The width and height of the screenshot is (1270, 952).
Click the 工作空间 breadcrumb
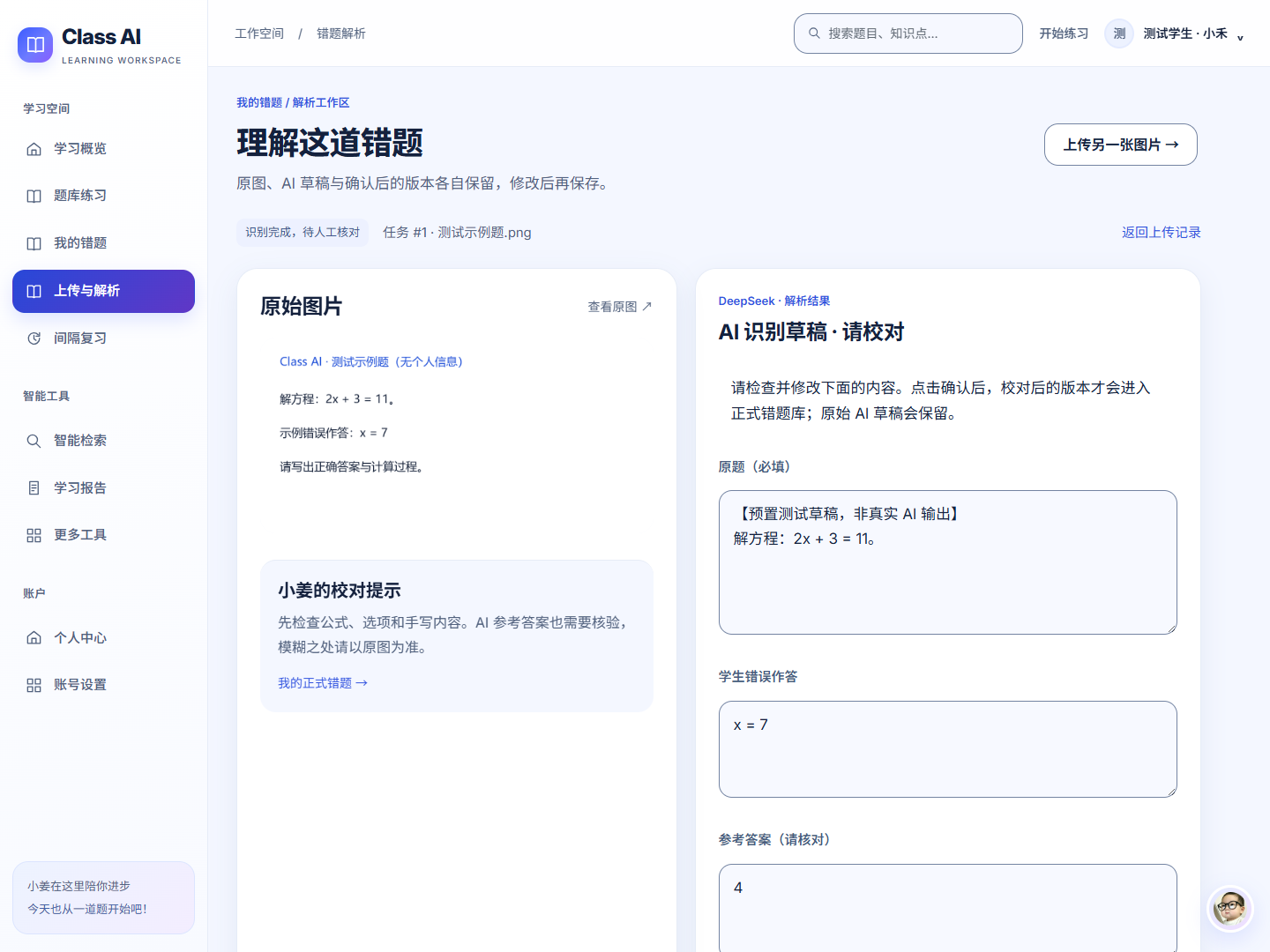point(259,33)
